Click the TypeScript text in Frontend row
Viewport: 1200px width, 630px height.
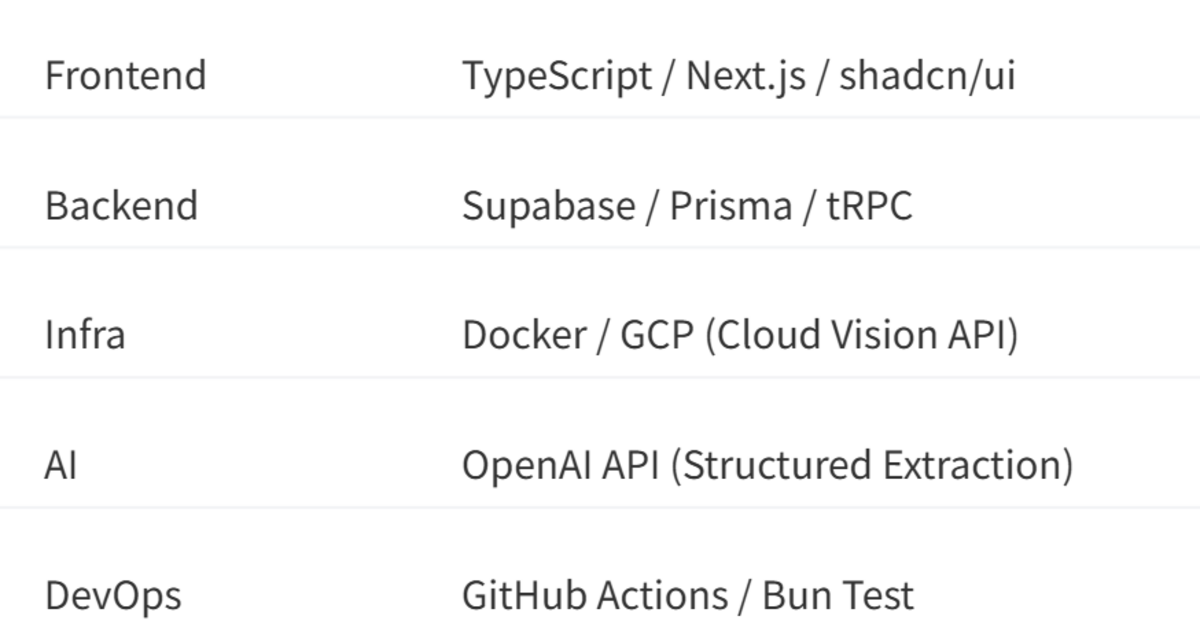(x=557, y=77)
